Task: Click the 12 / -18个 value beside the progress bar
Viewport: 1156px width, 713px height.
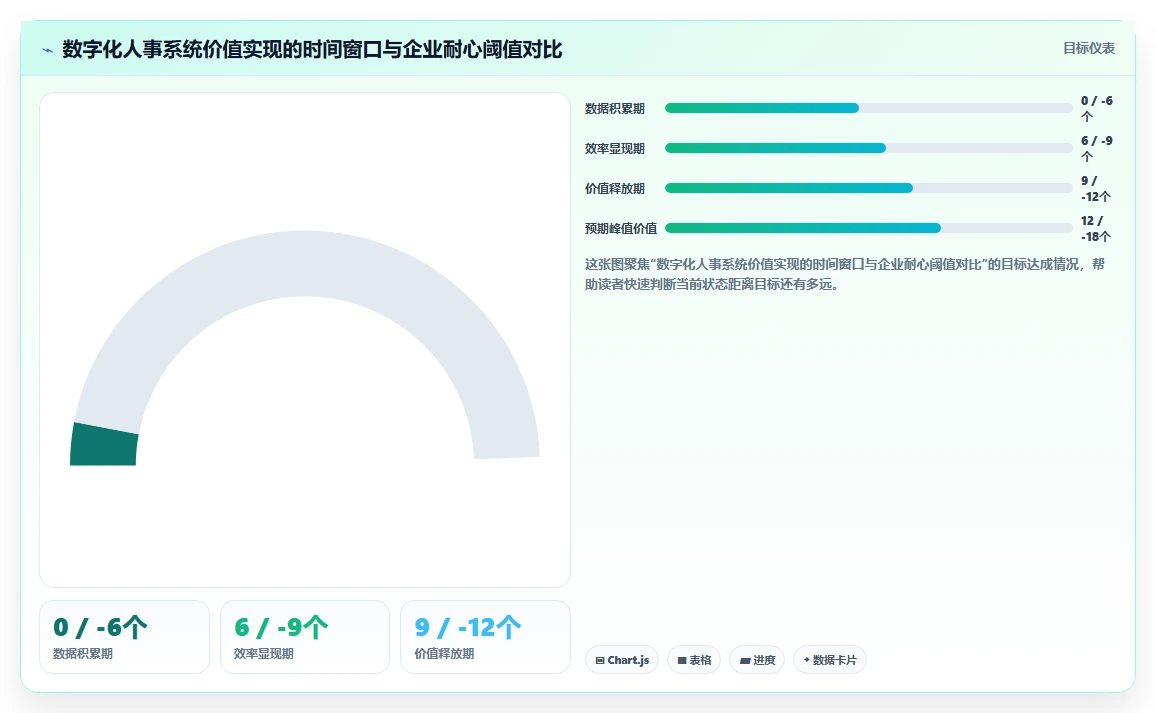Action: click(1096, 228)
